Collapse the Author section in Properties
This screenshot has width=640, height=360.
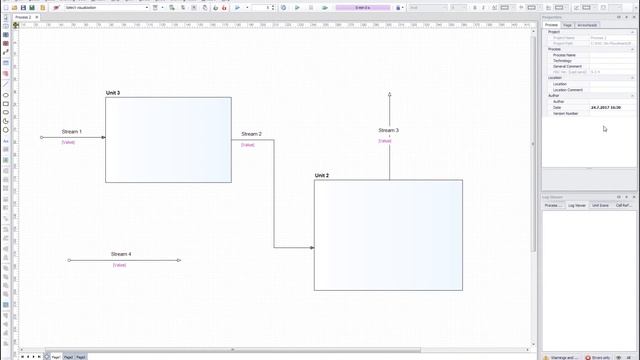pos(633,96)
